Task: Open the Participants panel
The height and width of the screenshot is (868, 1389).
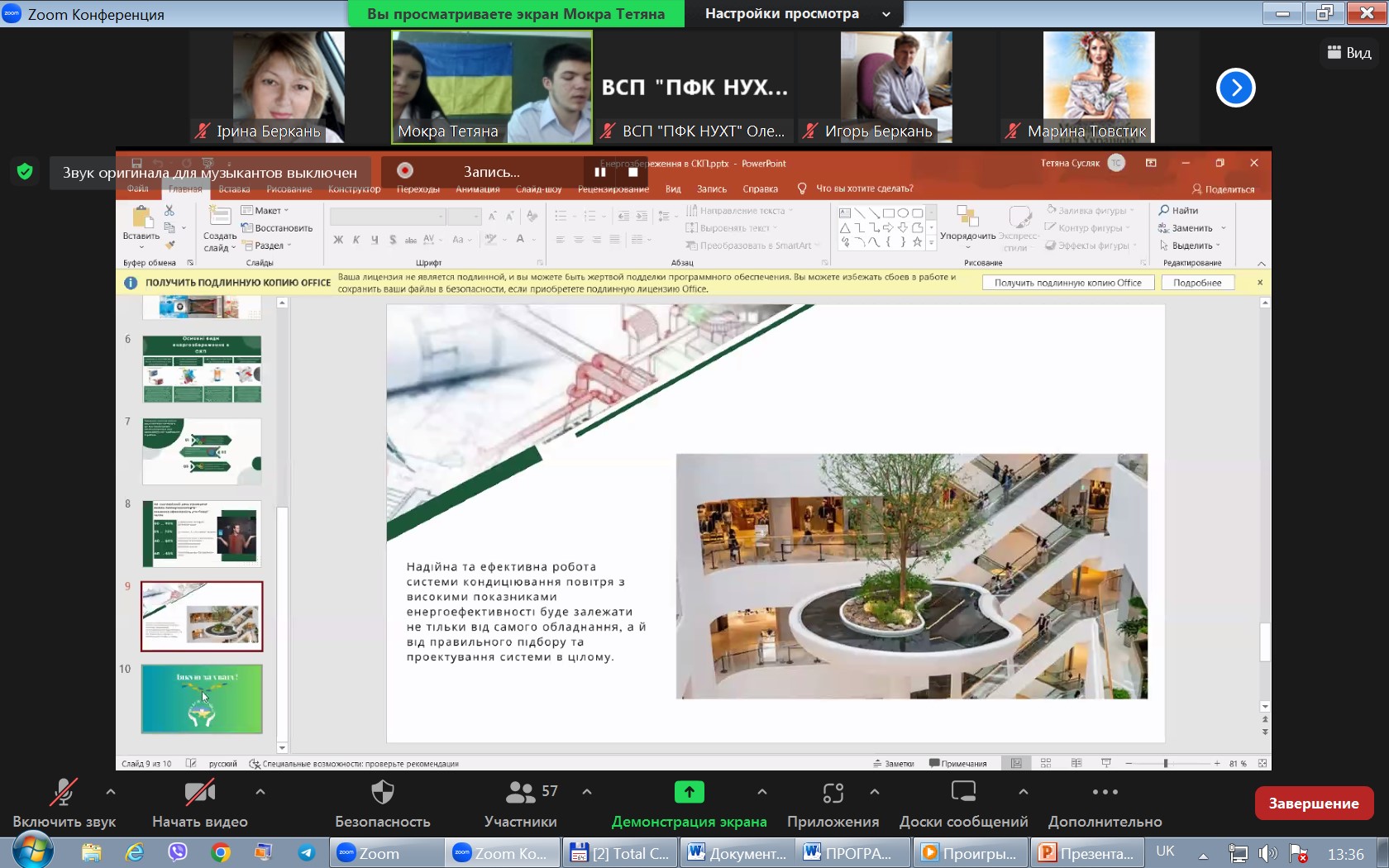Action: point(521,804)
